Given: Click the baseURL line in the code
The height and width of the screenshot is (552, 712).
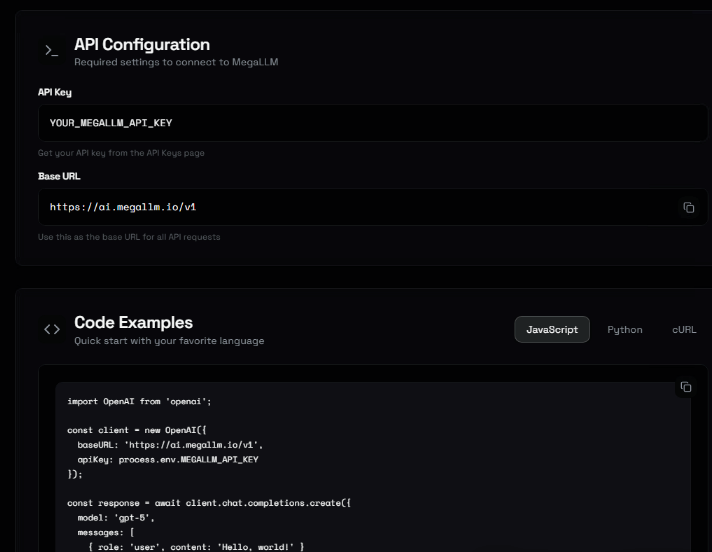Looking at the screenshot, I should (170, 445).
